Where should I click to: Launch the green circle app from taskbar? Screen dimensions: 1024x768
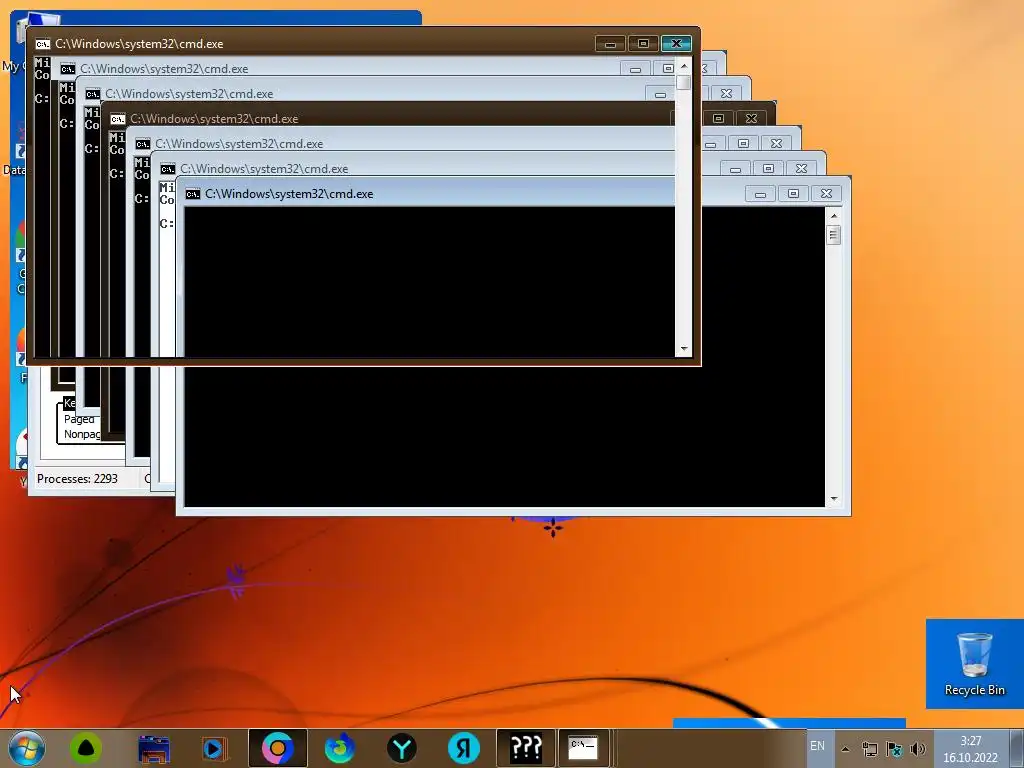tap(86, 748)
